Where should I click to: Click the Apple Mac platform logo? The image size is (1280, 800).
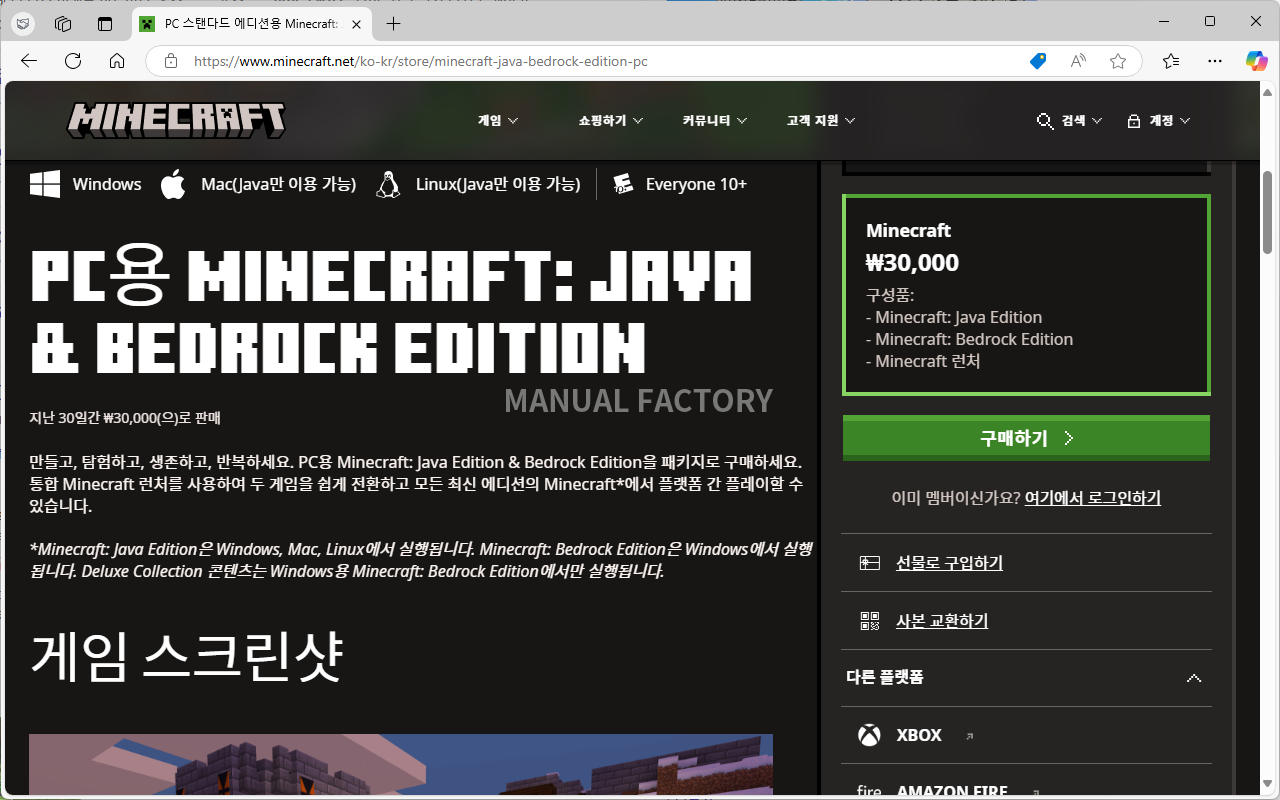pos(173,184)
